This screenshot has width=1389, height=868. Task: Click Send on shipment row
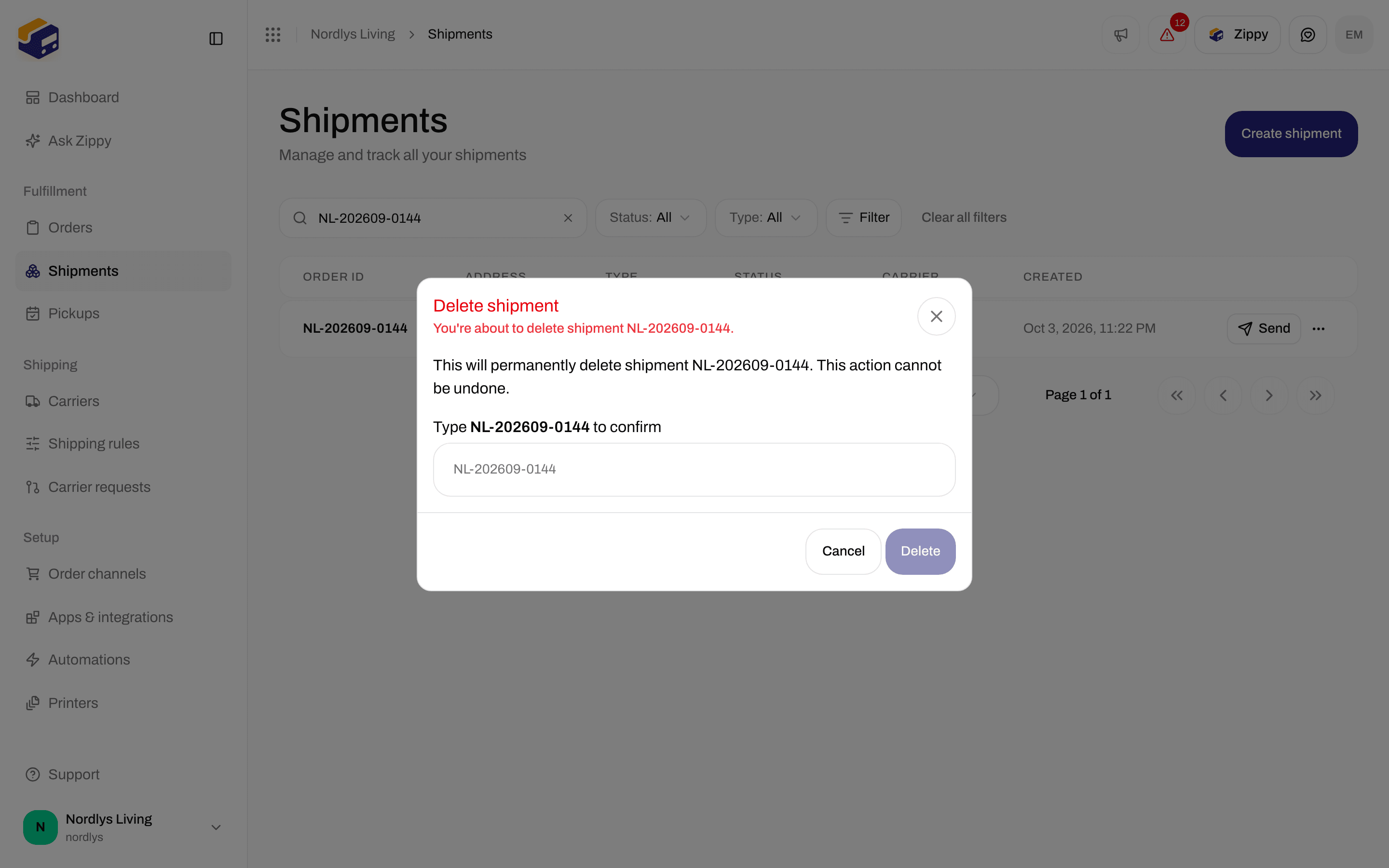pos(1263,329)
